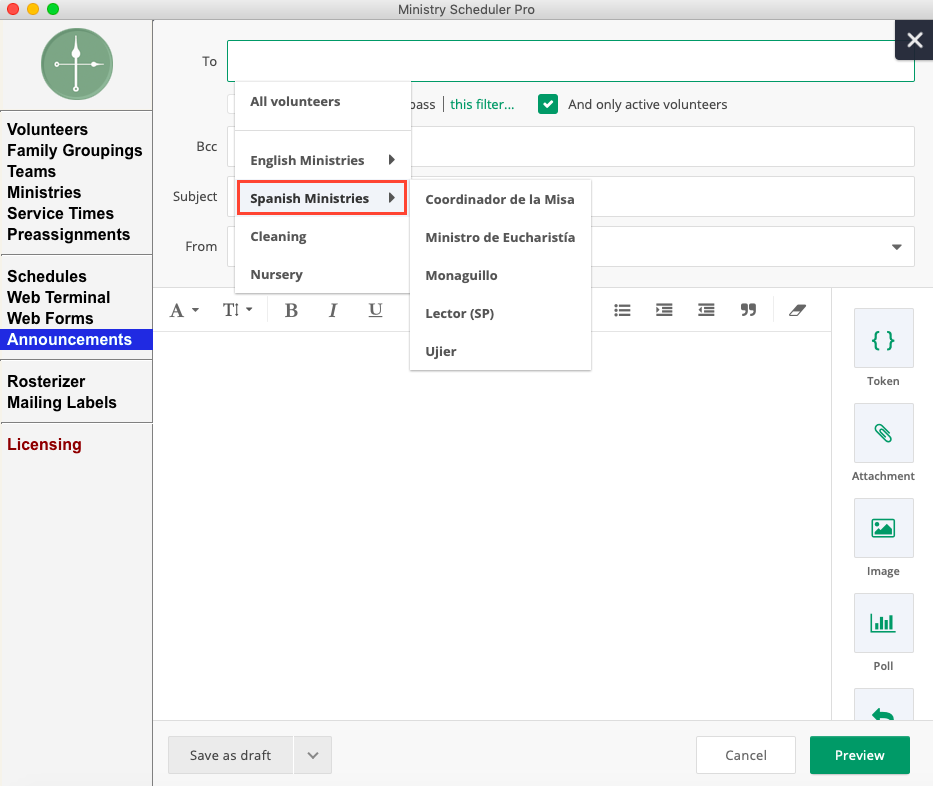Screen dimensions: 933x786
Task: Apply italic formatting
Action: [x=333, y=310]
